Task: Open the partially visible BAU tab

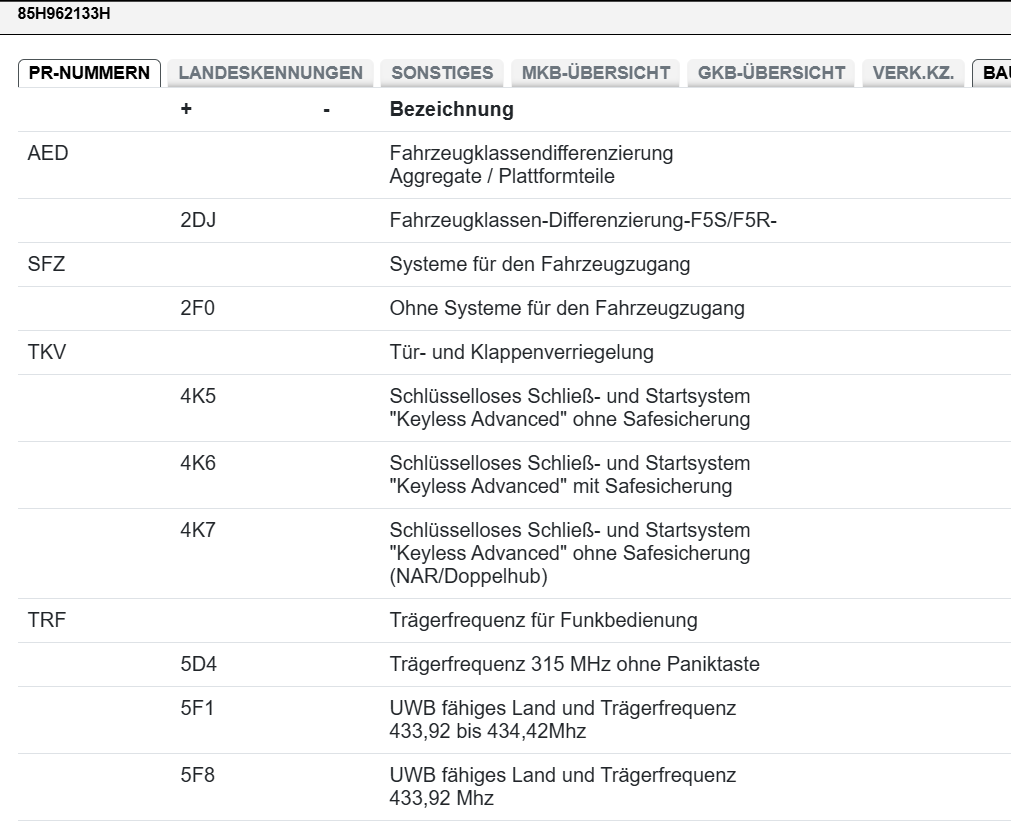Action: pyautogui.click(x=993, y=73)
